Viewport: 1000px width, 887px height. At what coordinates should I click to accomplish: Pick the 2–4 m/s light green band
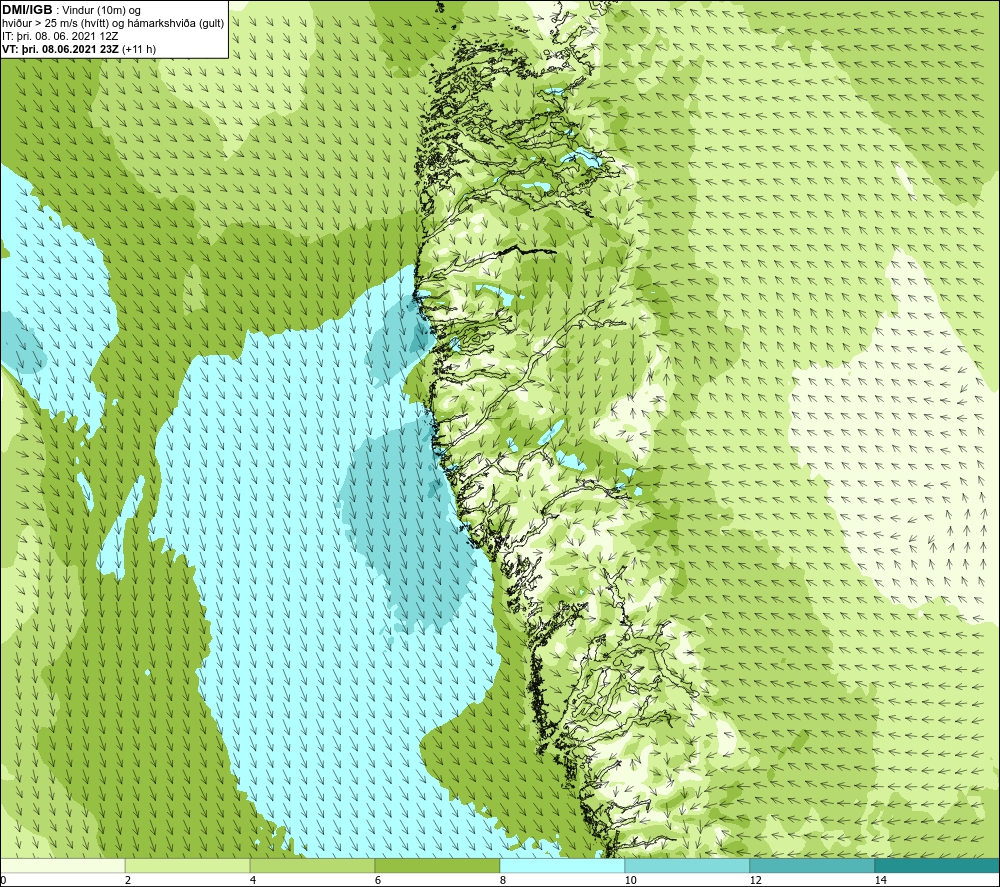pyautogui.click(x=188, y=865)
